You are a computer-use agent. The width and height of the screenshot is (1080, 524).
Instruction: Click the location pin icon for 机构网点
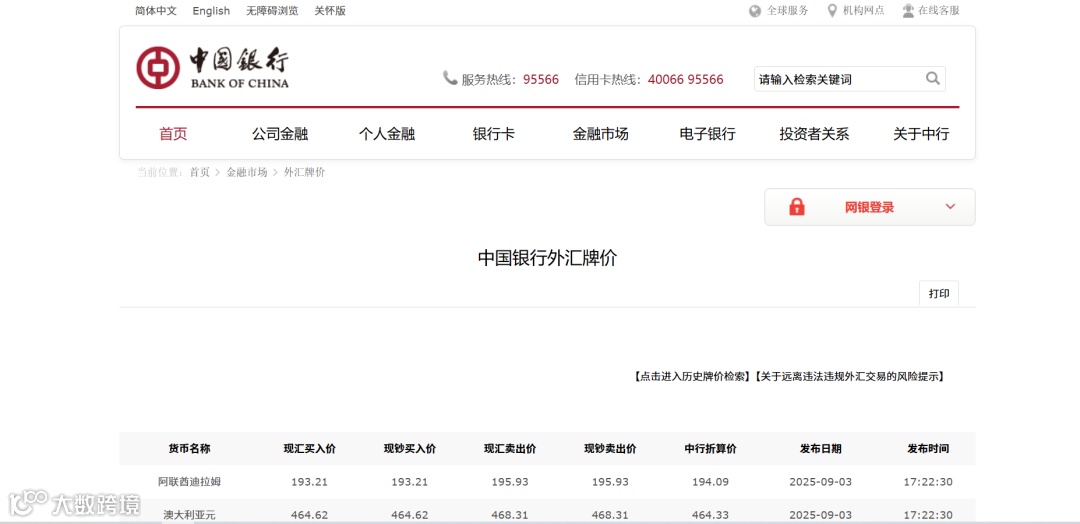[x=832, y=10]
